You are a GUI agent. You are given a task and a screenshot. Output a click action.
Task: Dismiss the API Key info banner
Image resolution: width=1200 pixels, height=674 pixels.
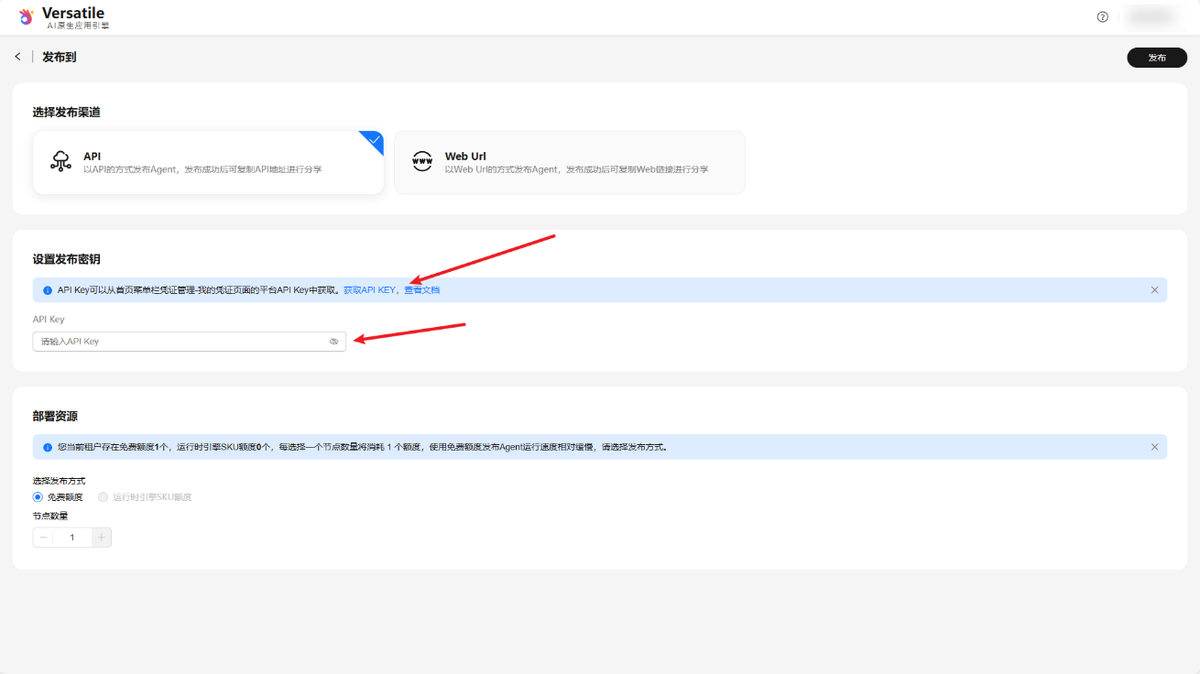(x=1154, y=290)
